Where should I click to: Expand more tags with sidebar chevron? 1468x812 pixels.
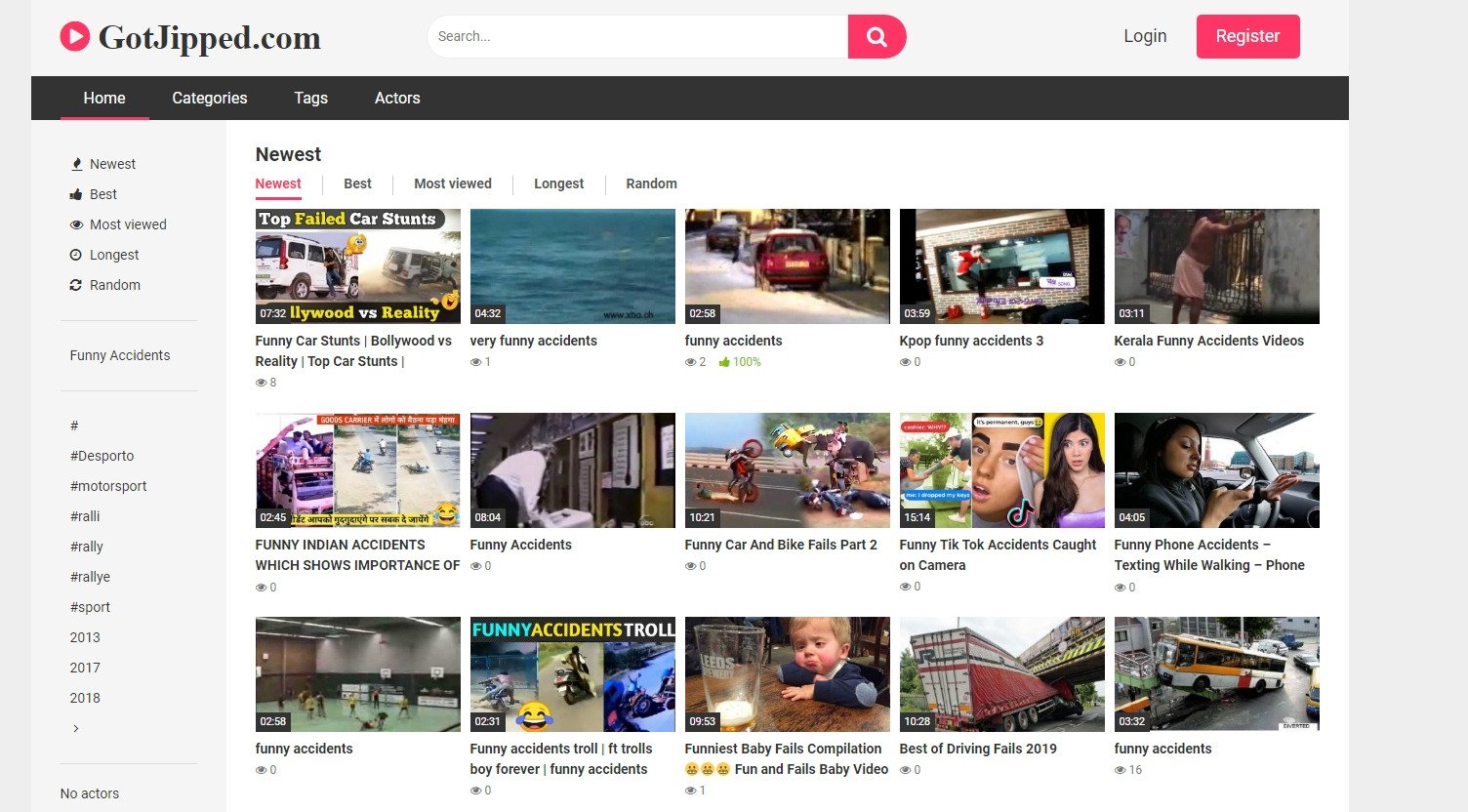pos(76,728)
